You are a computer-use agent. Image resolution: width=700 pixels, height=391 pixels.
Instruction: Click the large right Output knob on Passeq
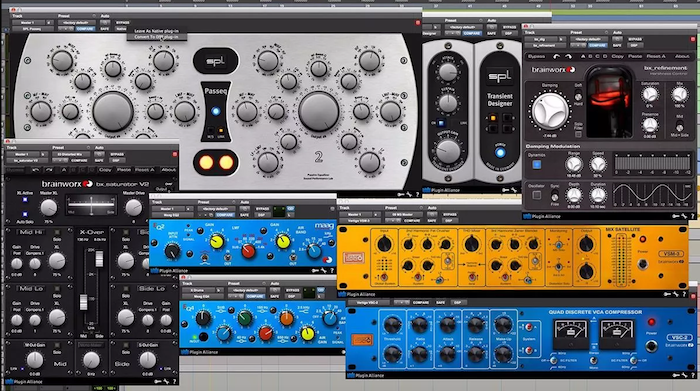[x=319, y=112]
